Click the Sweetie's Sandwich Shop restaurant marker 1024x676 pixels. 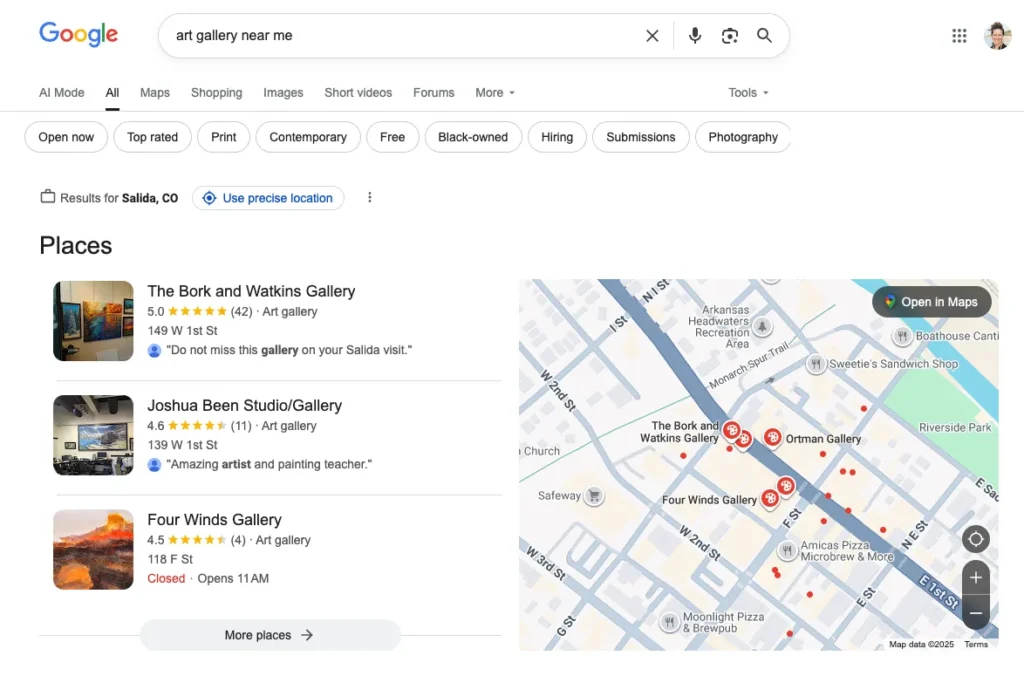pyautogui.click(x=816, y=364)
